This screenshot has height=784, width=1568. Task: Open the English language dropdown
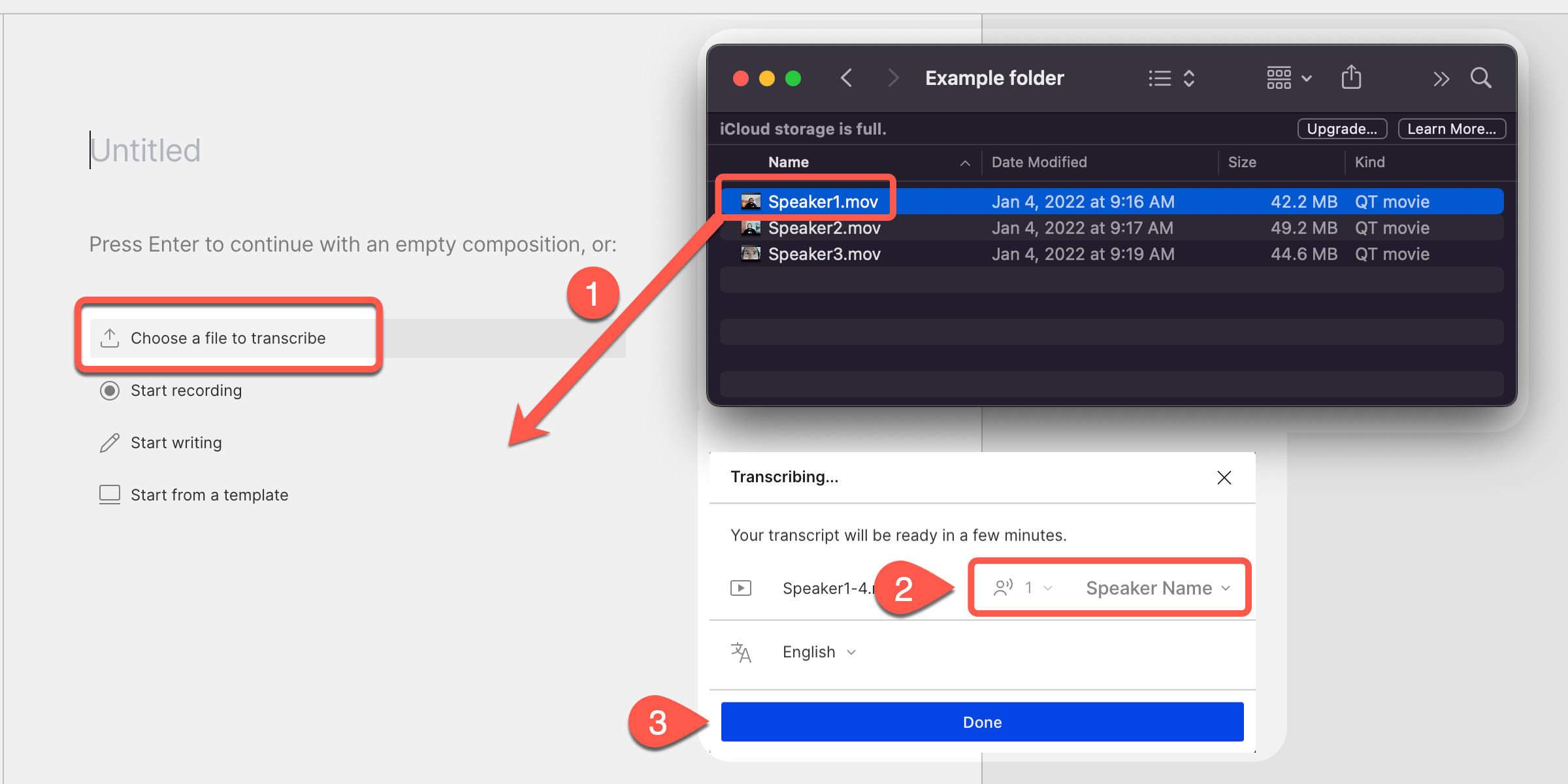pyautogui.click(x=819, y=652)
